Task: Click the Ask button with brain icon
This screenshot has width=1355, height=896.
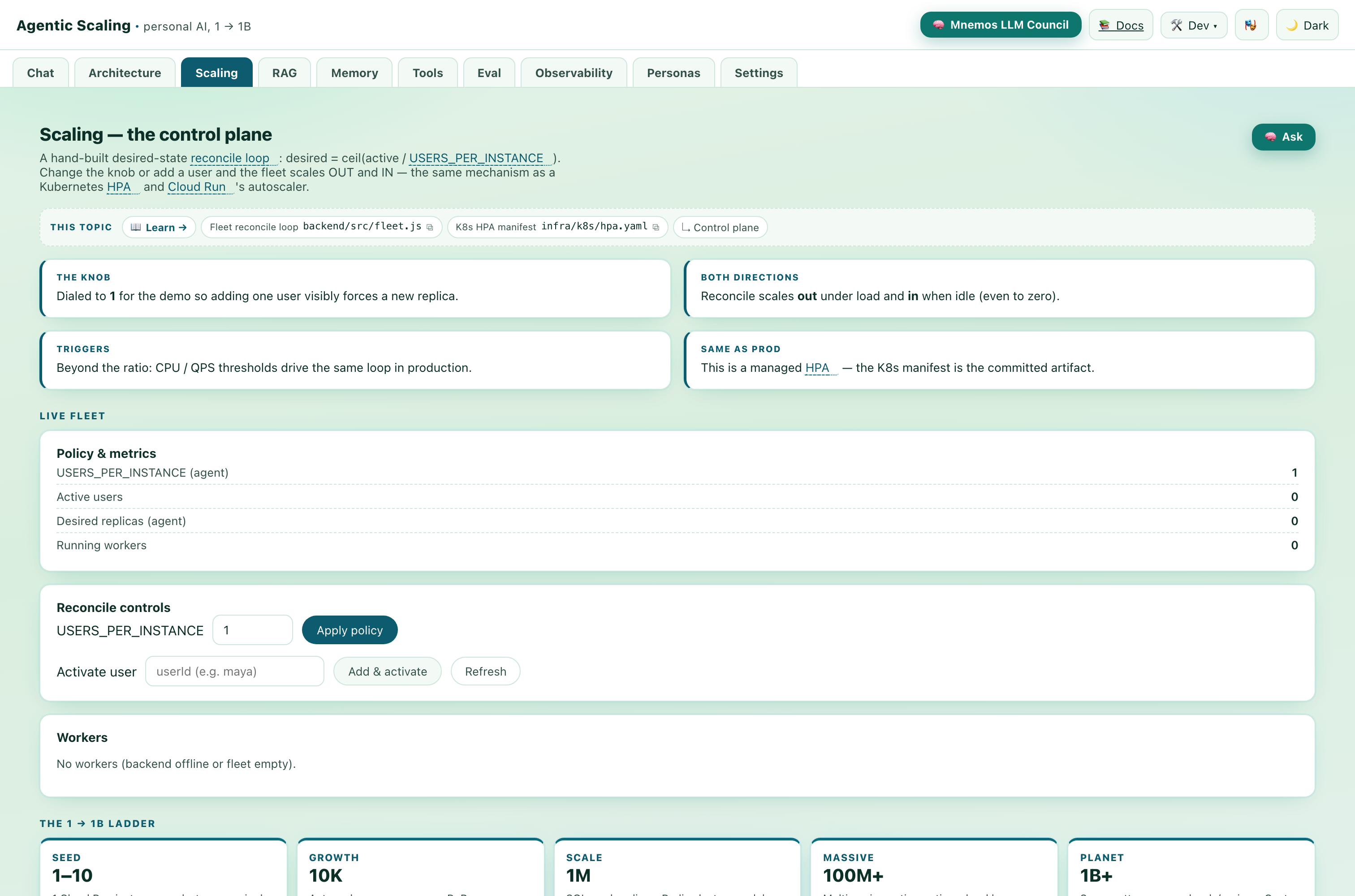Action: pyautogui.click(x=1283, y=137)
